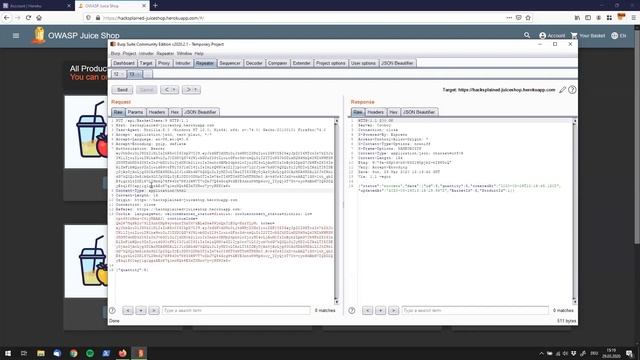Open Repeater help via the question mark near Target
This screenshot has width=640, height=360.
[x=572, y=90]
